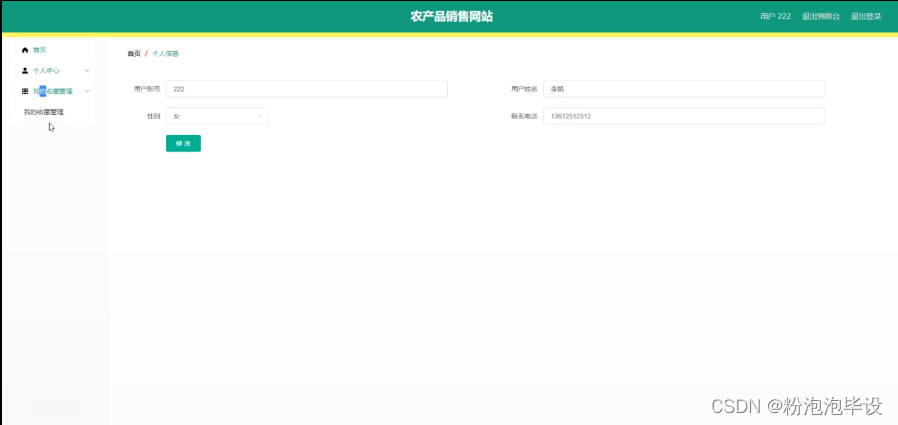Select 个人中心 in the sidebar menu
Image resolution: width=898 pixels, height=425 pixels.
coord(46,71)
